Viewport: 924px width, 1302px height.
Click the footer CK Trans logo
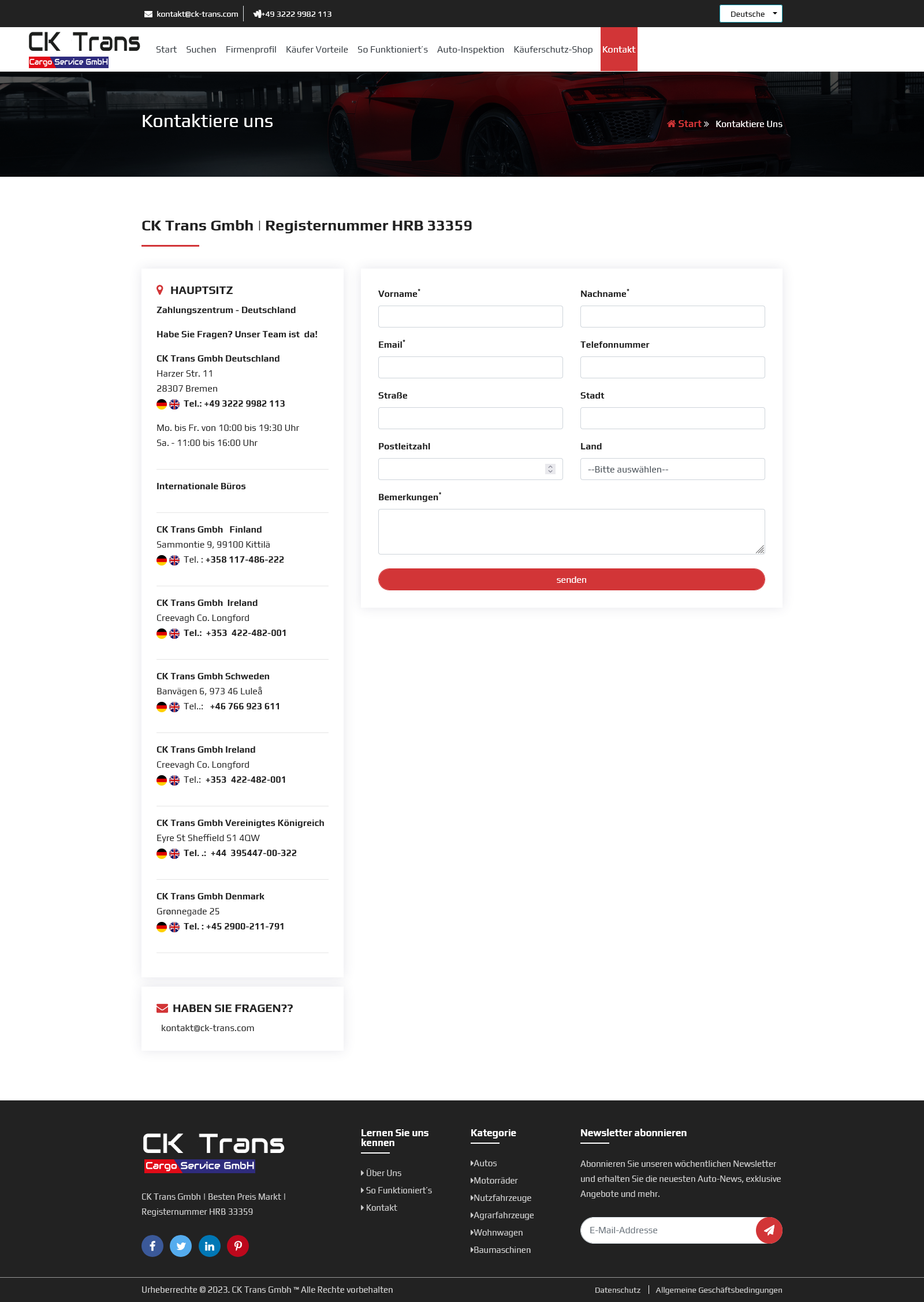coord(214,1152)
